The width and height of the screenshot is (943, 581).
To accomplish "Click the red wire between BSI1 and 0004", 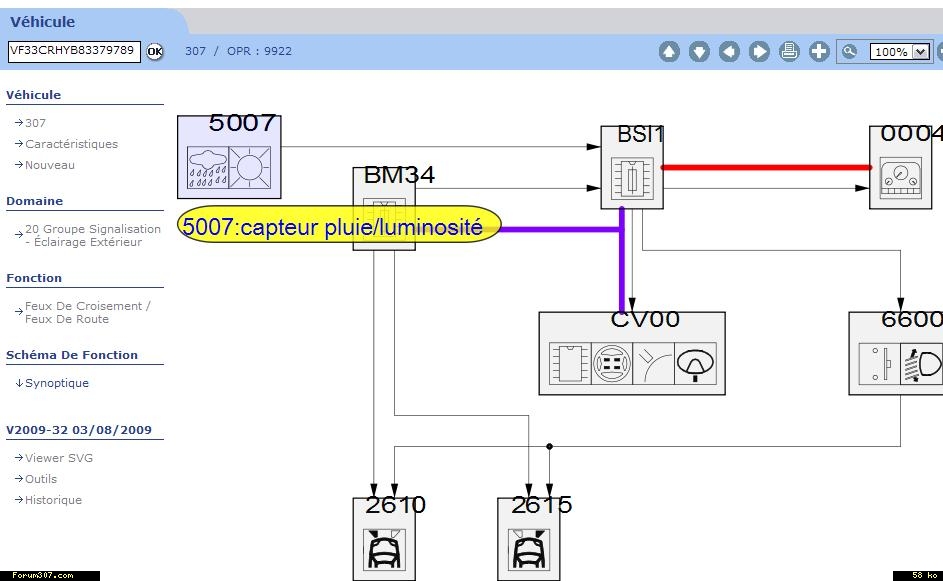I will coord(766,167).
